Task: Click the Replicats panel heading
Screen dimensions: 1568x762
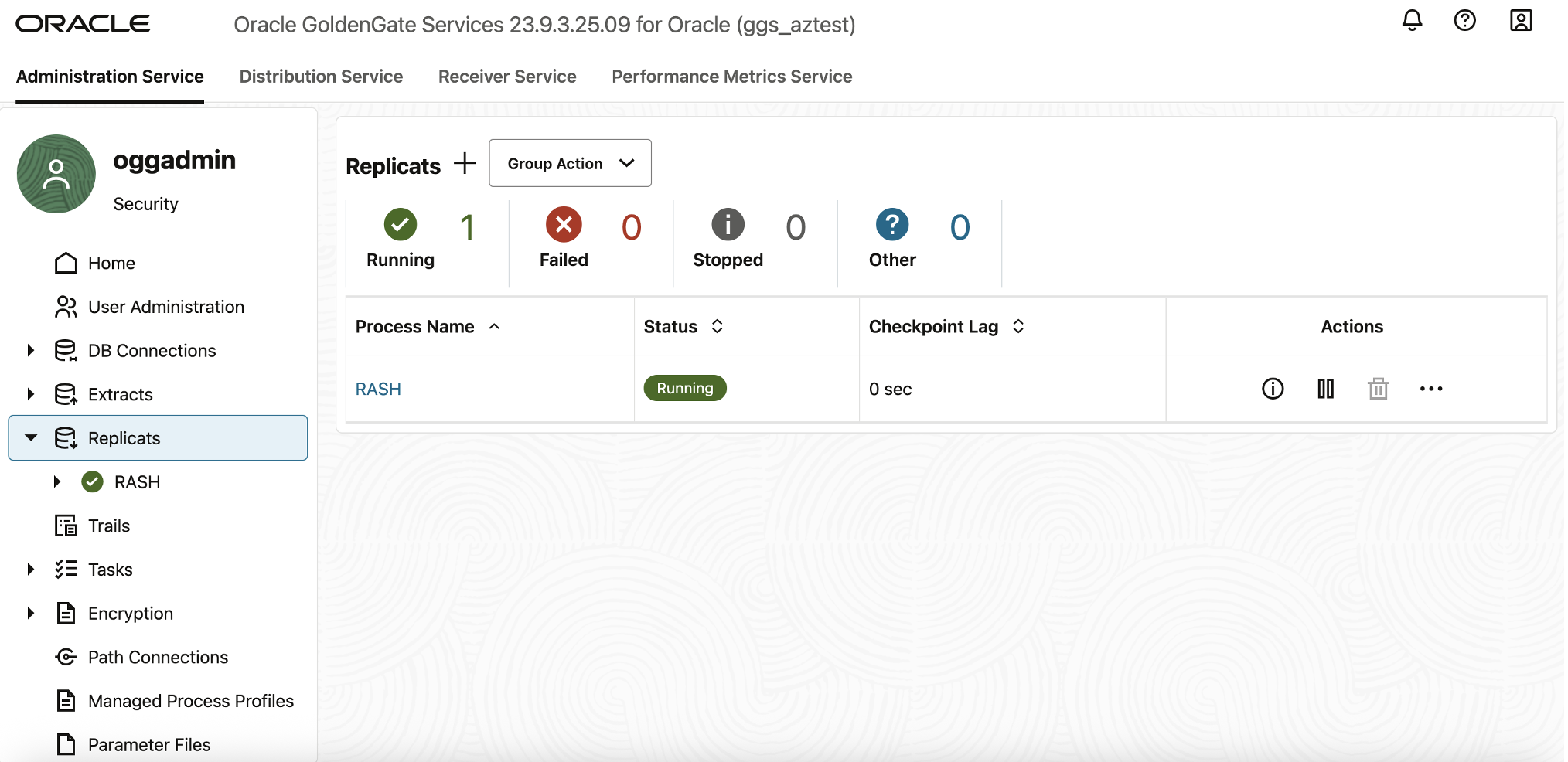Action: (x=393, y=166)
